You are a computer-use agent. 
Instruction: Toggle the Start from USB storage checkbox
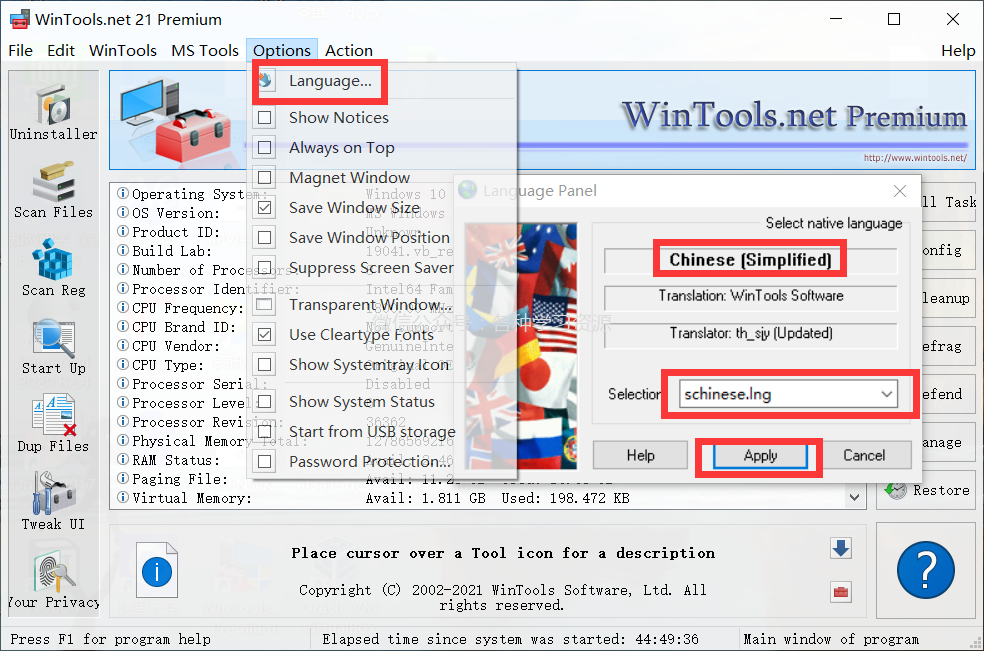[265, 431]
